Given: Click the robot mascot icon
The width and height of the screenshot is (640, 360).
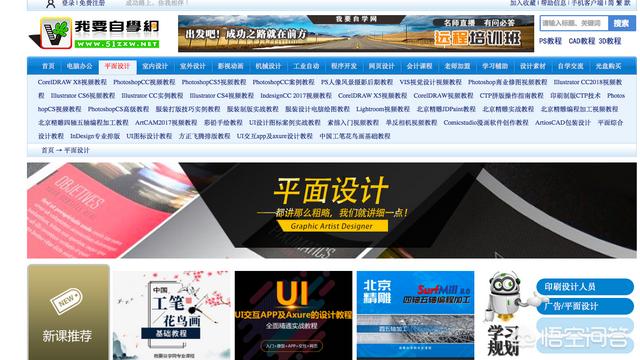Looking at the screenshot, I should [x=506, y=296].
